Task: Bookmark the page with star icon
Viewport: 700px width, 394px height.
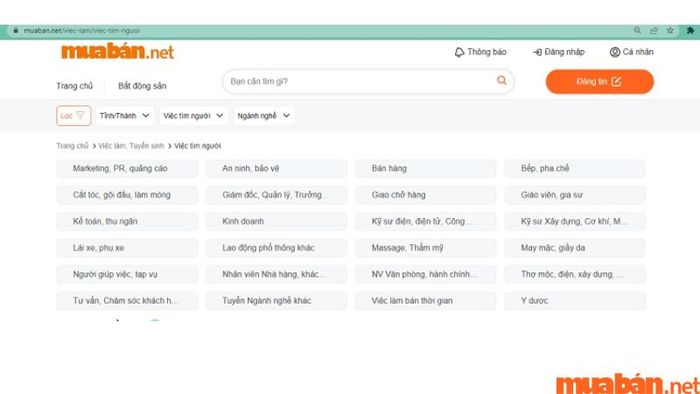Action: coord(670,30)
